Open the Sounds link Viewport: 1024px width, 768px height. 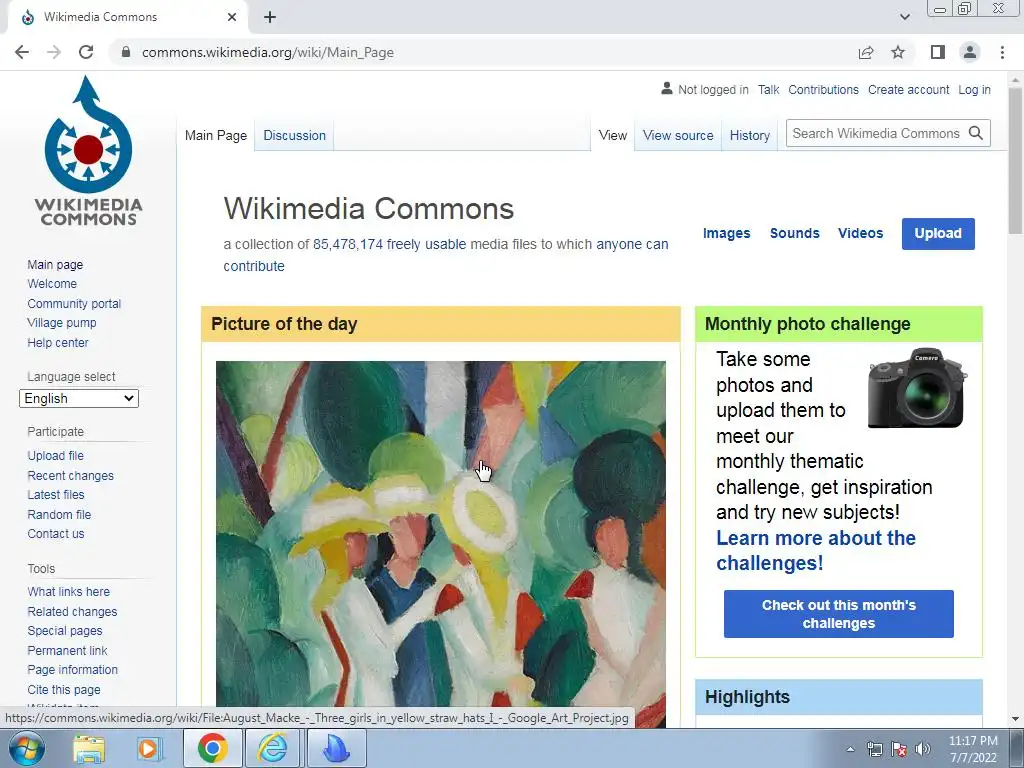point(794,233)
